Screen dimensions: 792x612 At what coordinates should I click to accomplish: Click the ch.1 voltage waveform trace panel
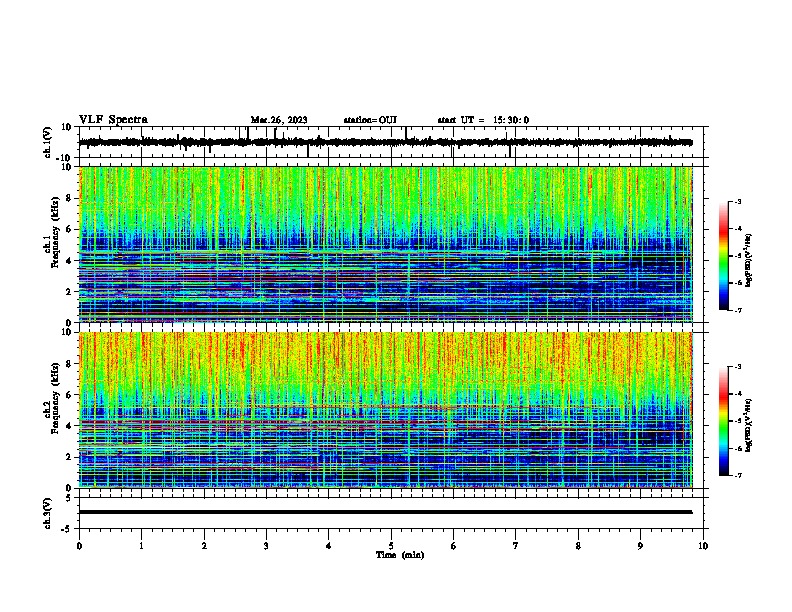coord(391,142)
